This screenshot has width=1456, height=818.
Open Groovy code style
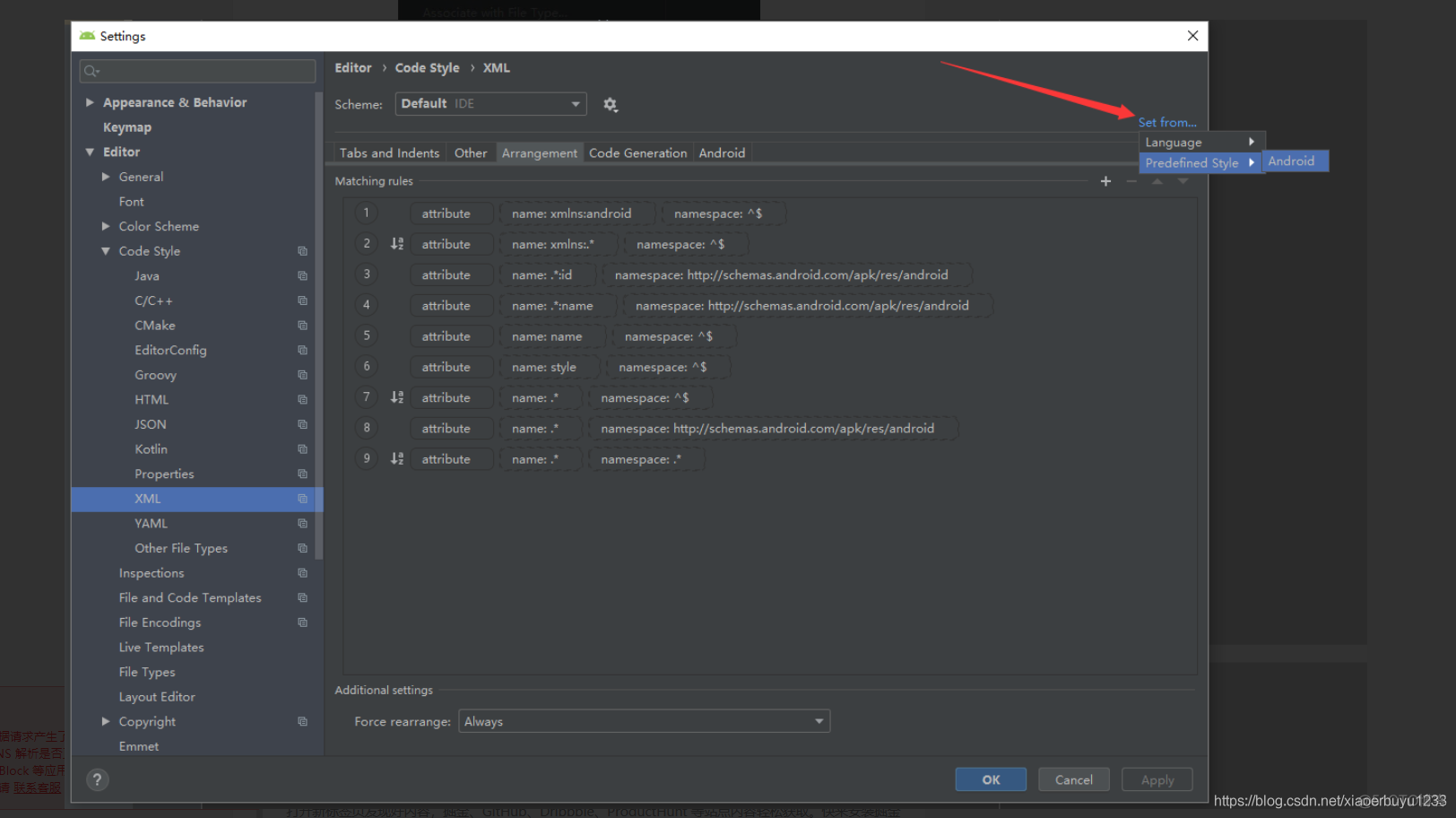coord(155,375)
